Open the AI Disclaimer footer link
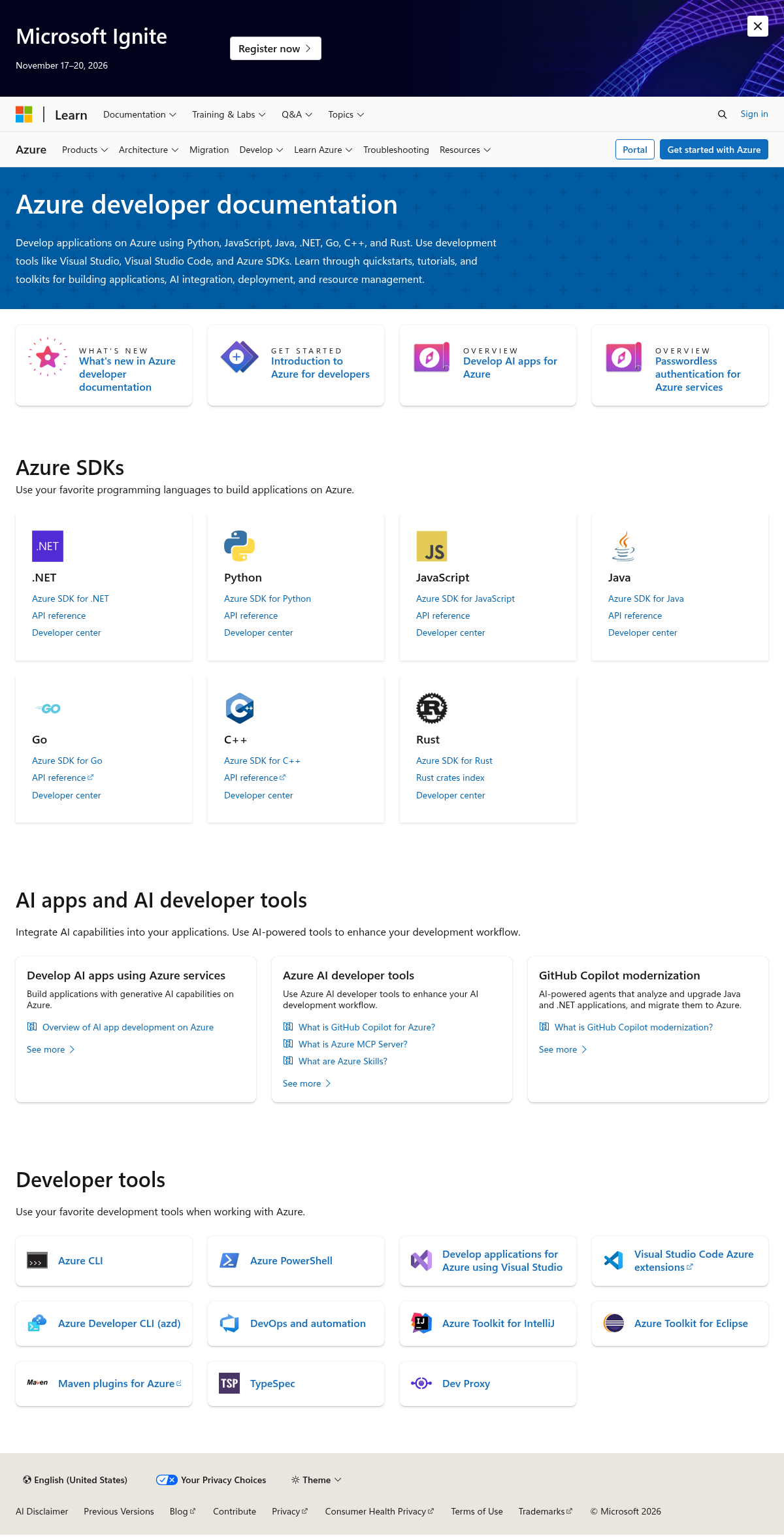The image size is (784, 1540). [42, 1511]
